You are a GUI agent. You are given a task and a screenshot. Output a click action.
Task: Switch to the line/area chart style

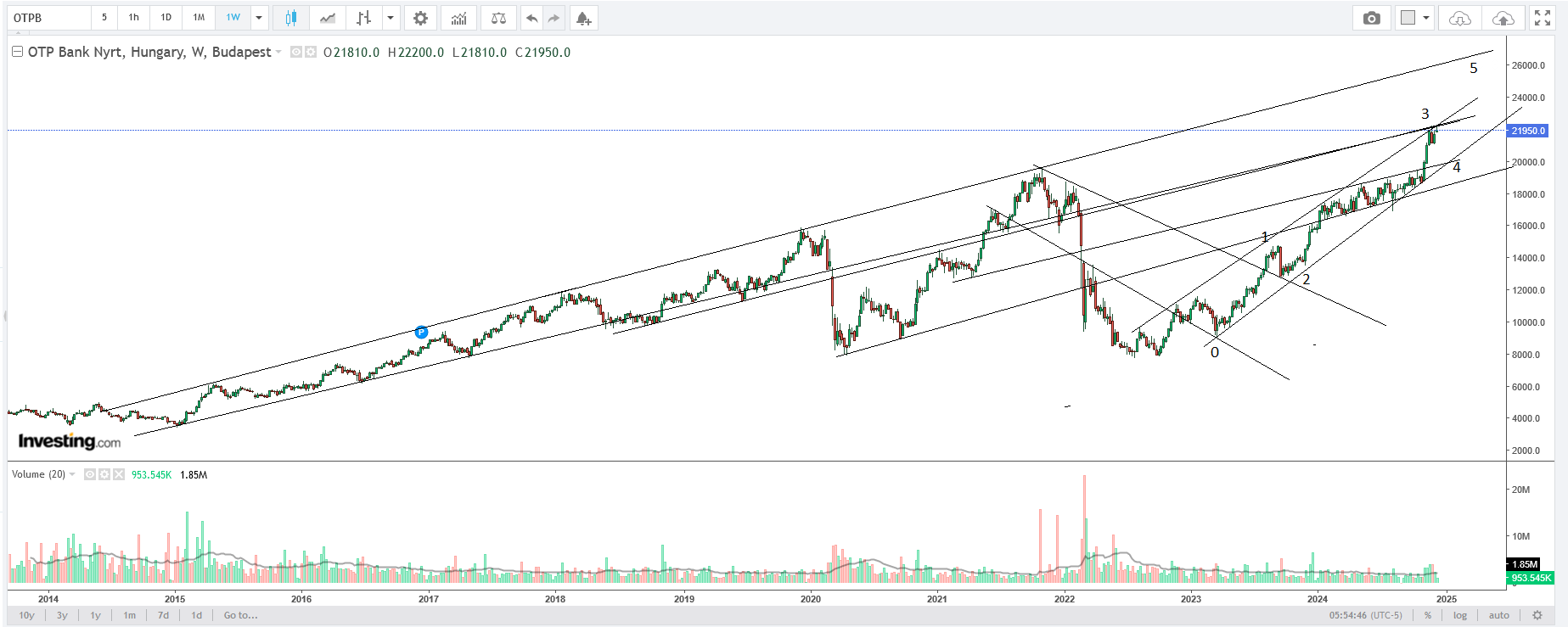coord(328,18)
